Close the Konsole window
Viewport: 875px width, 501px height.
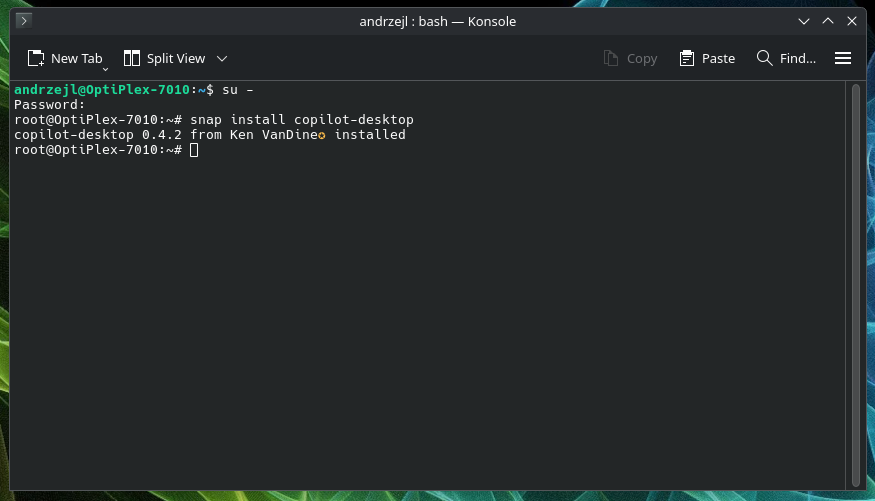852,21
